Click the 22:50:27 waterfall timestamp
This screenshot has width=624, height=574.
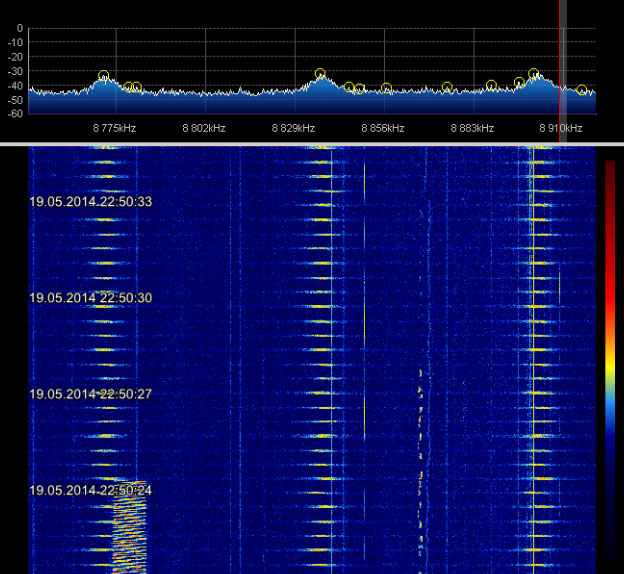[91, 394]
